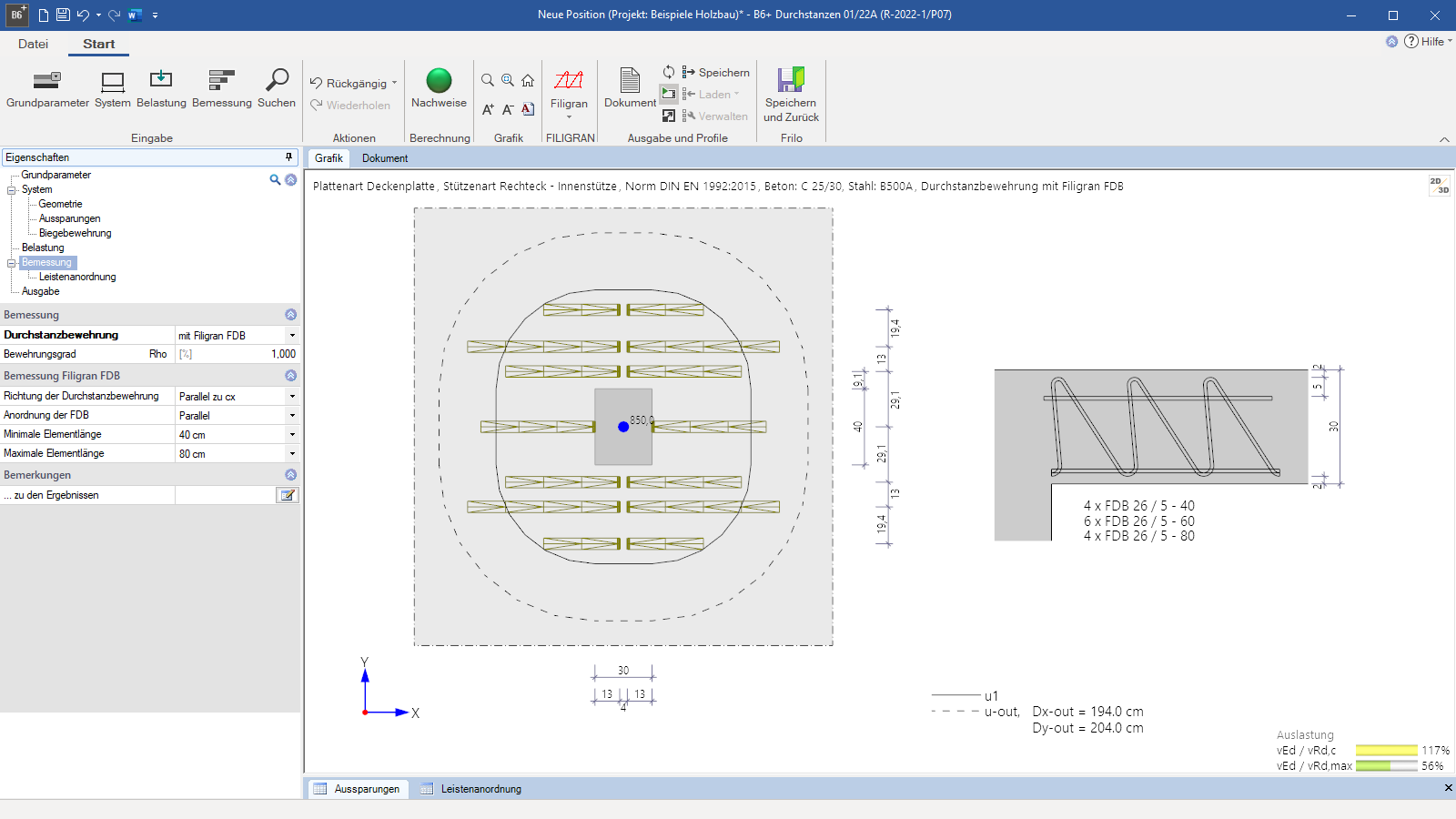This screenshot has width=1456, height=819.
Task: Select Aussparungen in the tree
Action: pyautogui.click(x=69, y=219)
